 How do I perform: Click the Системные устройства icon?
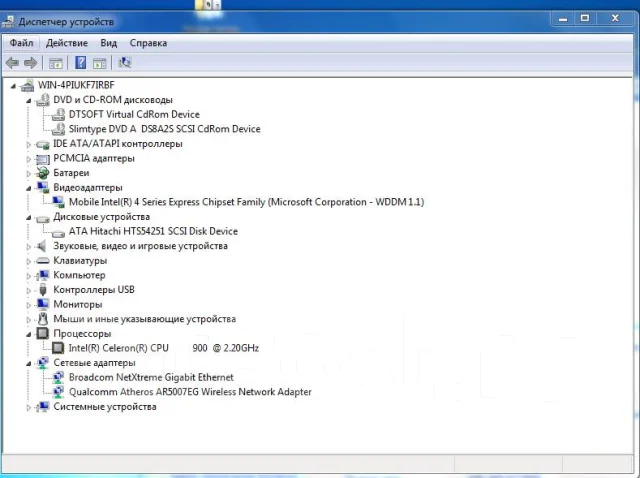[x=43, y=407]
